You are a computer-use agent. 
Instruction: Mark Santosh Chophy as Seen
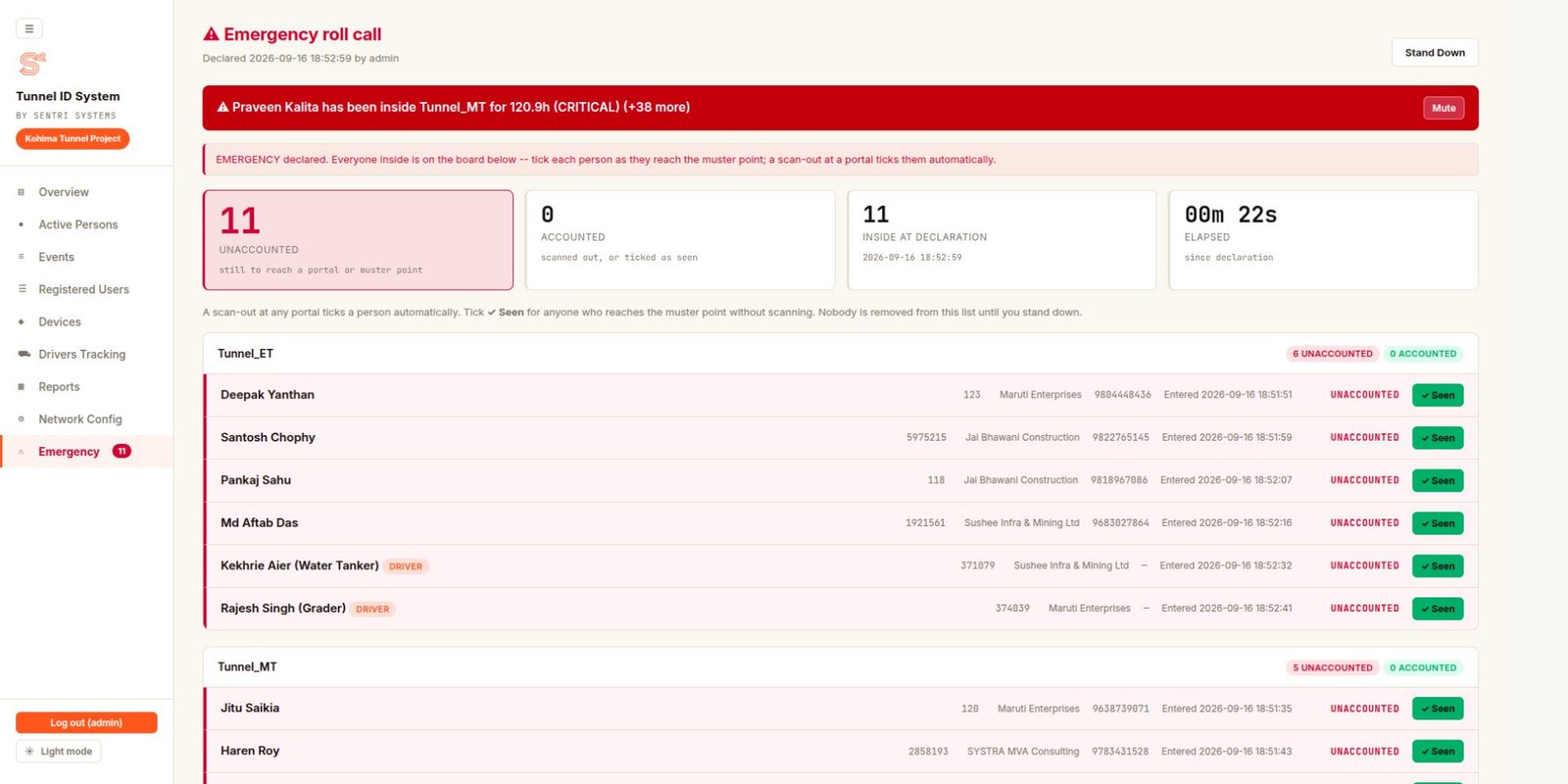tap(1438, 438)
